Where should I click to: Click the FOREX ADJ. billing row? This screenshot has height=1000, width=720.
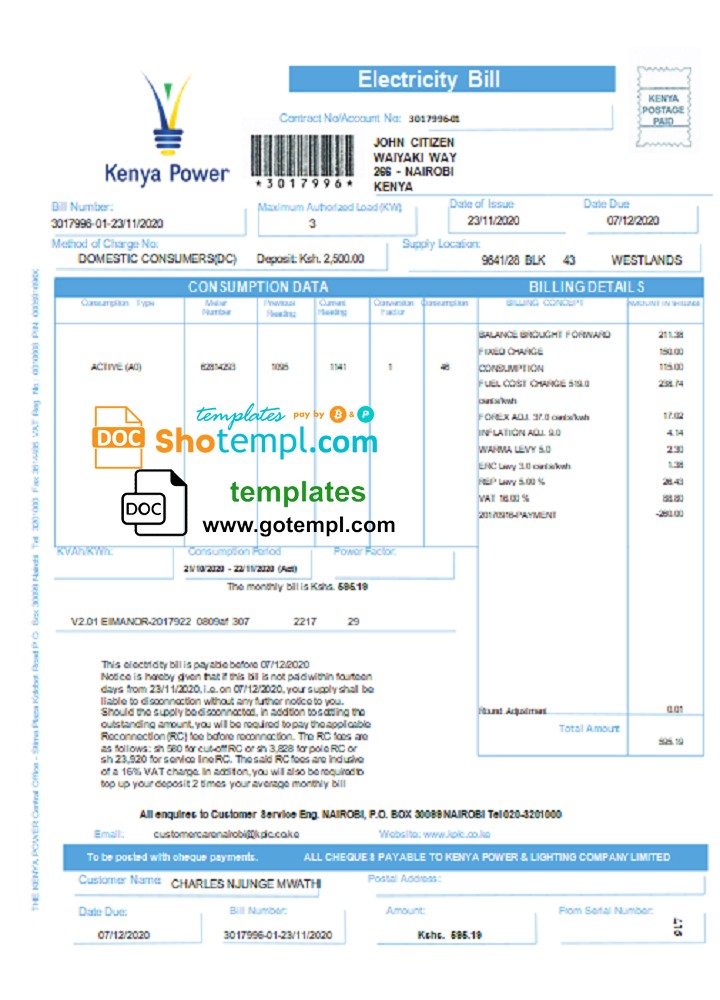(x=581, y=416)
